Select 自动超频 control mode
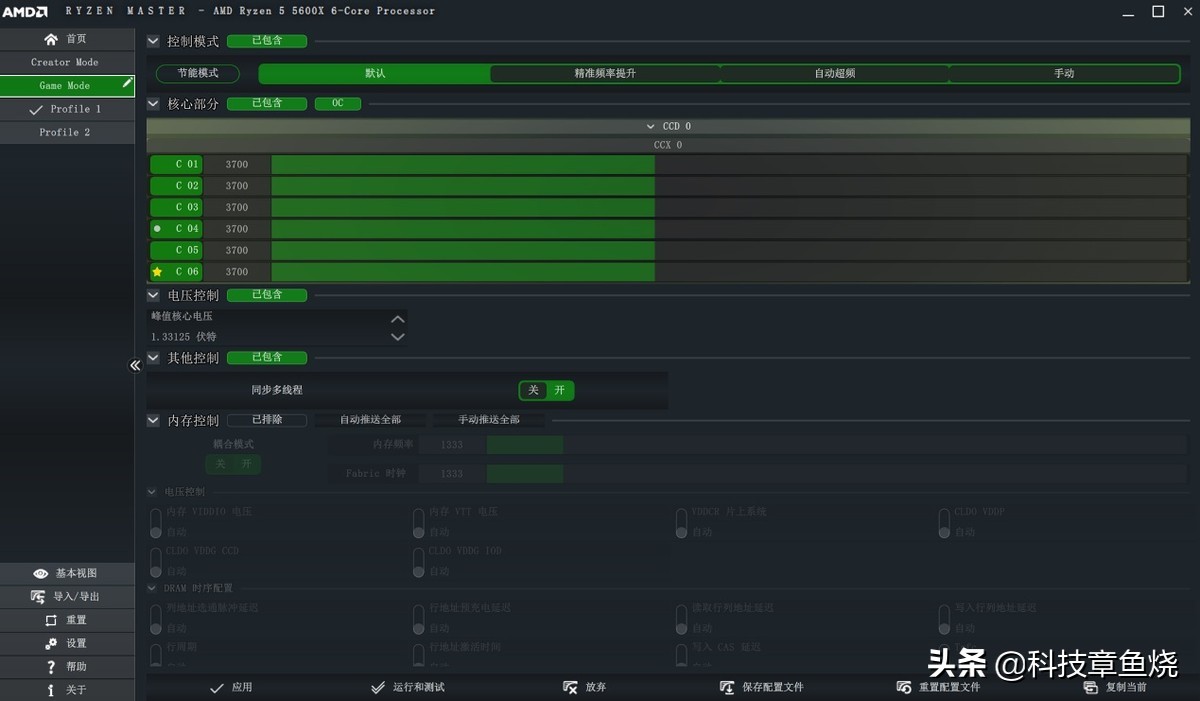This screenshot has width=1200, height=701. tap(834, 74)
